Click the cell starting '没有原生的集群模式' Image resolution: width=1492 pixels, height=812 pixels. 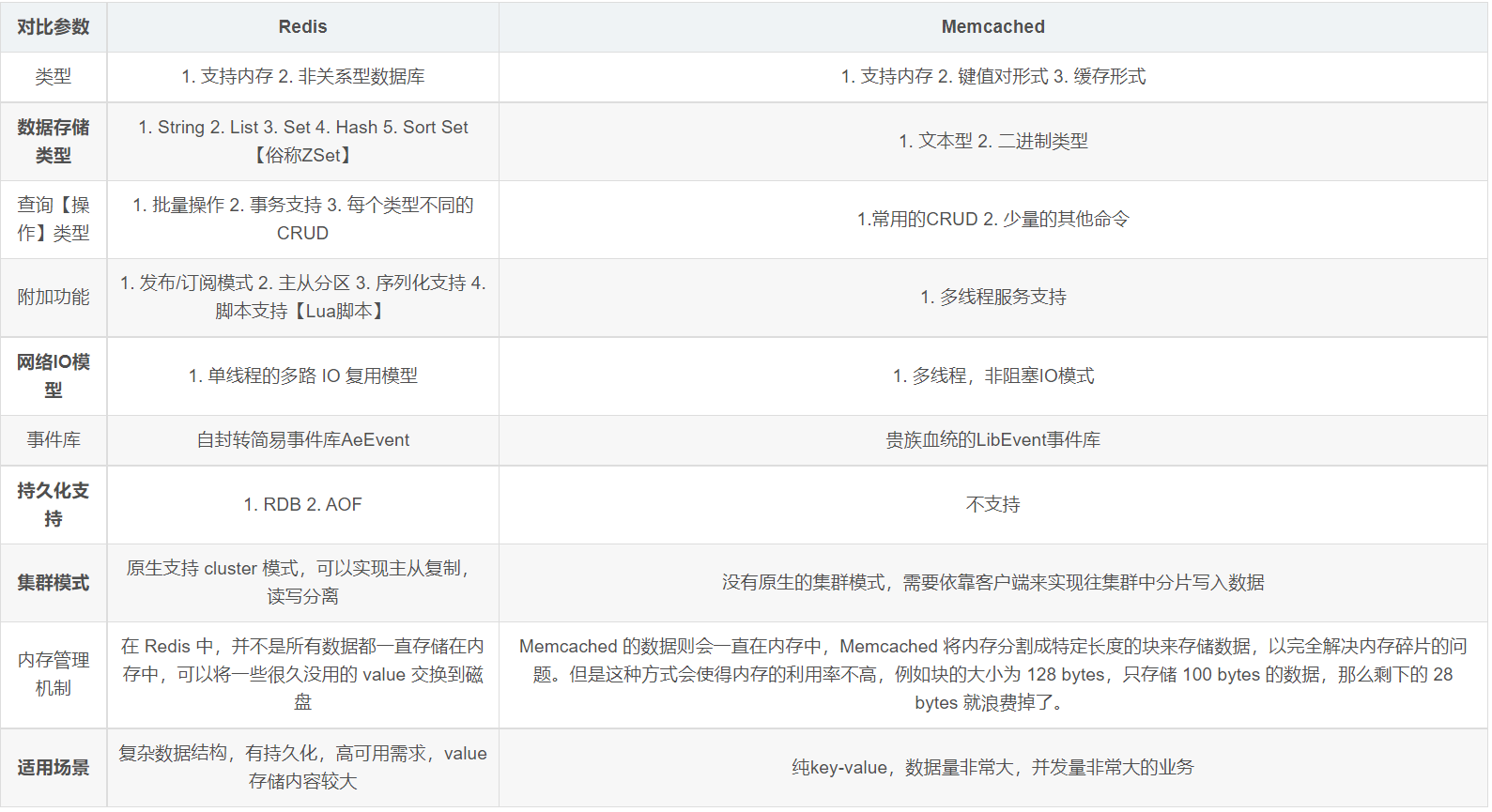tap(992, 583)
